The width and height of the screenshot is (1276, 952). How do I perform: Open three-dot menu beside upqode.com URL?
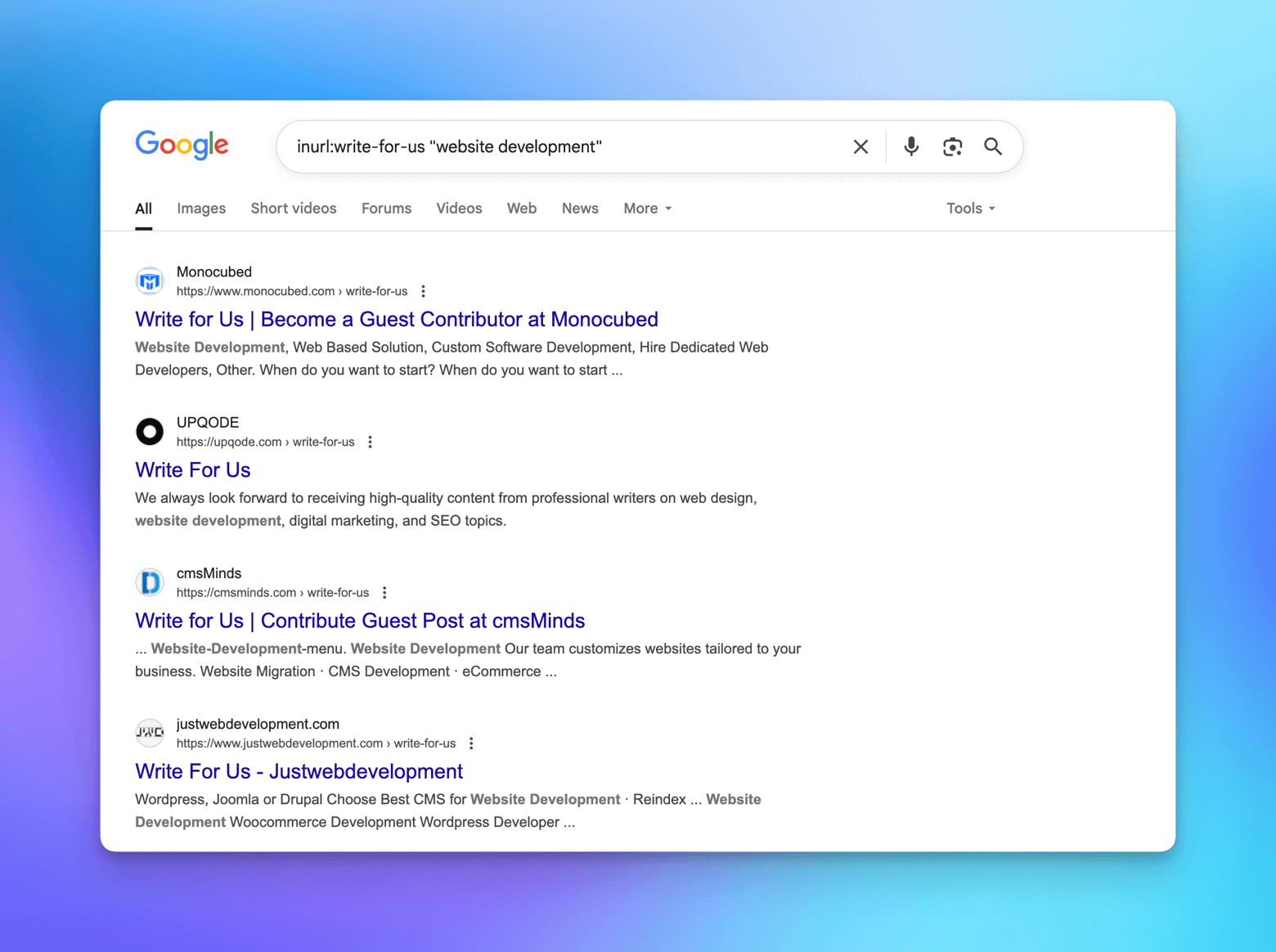pos(371,442)
